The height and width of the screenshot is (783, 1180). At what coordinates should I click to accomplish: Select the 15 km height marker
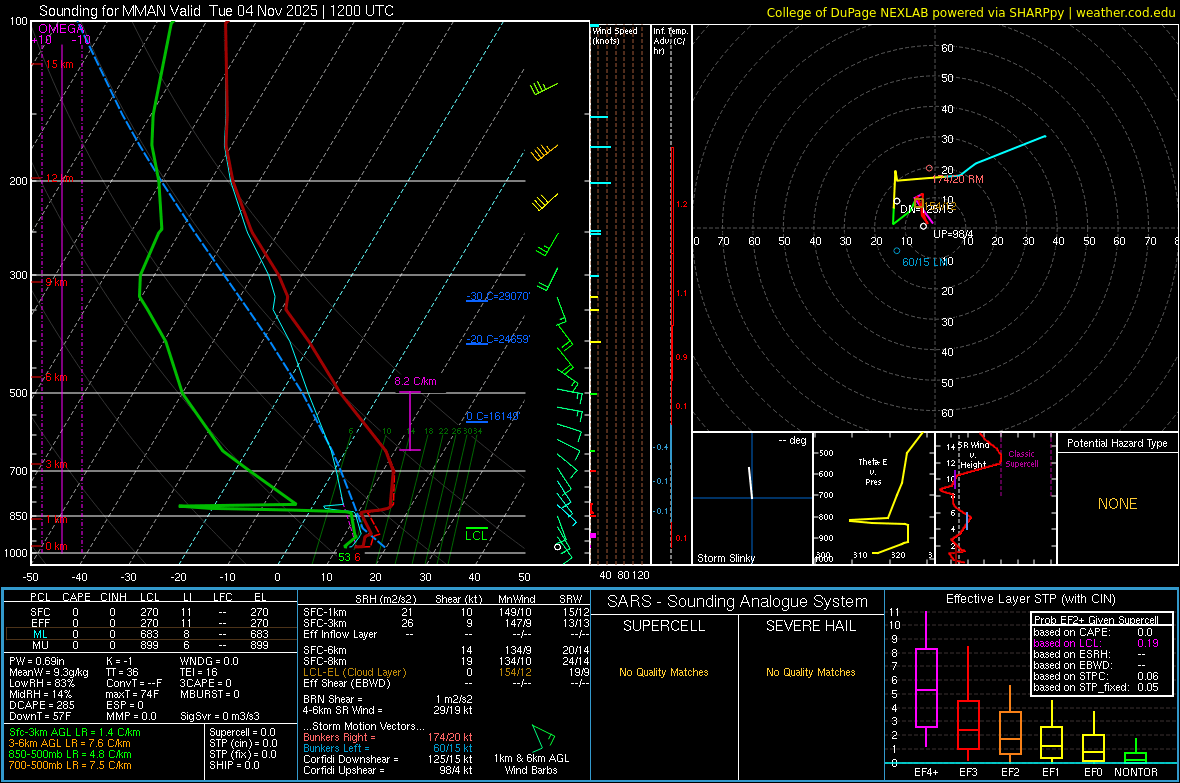pyautogui.click(x=59, y=64)
